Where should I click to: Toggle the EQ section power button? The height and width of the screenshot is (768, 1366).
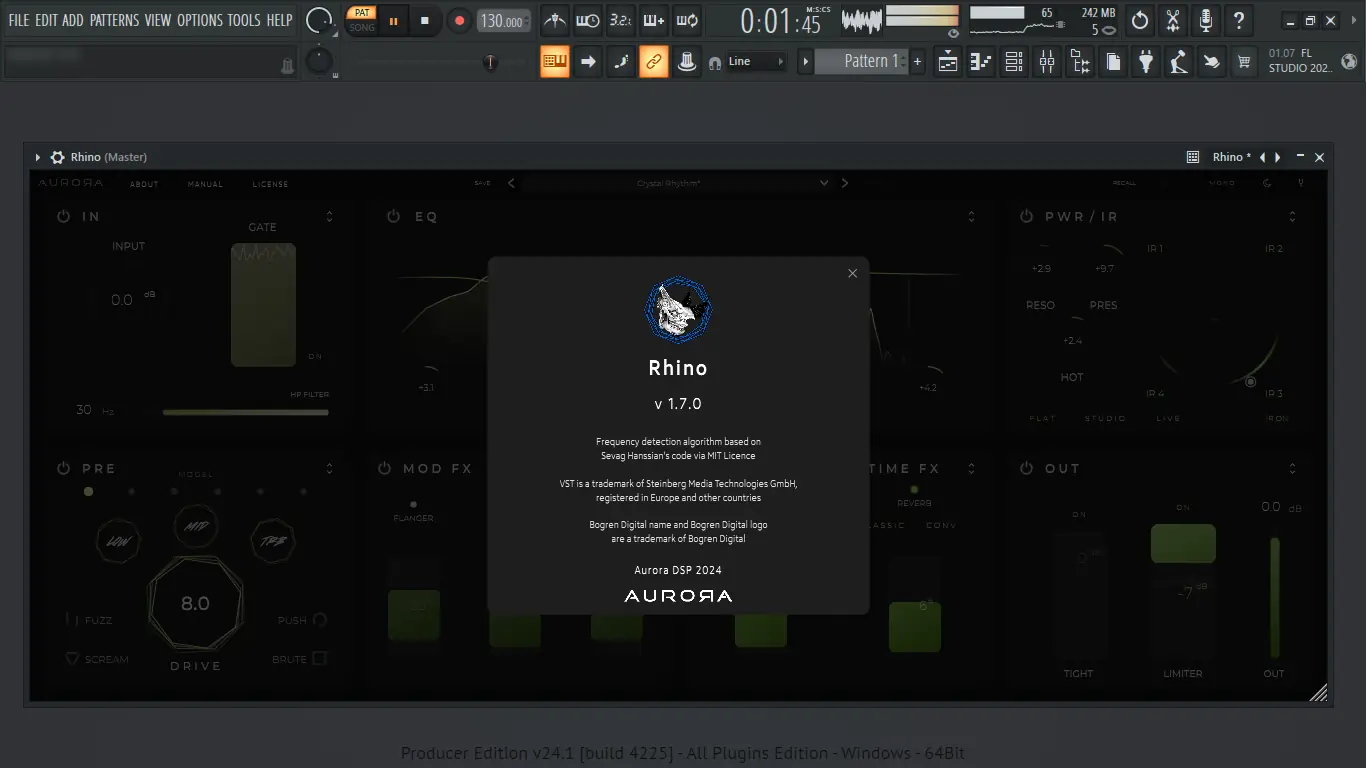click(x=393, y=216)
